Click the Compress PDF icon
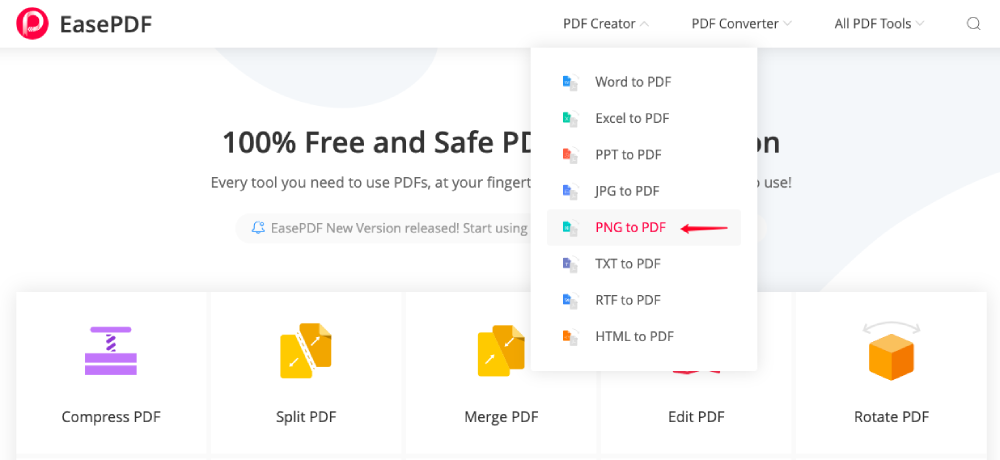The image size is (1000, 460). coord(111,351)
